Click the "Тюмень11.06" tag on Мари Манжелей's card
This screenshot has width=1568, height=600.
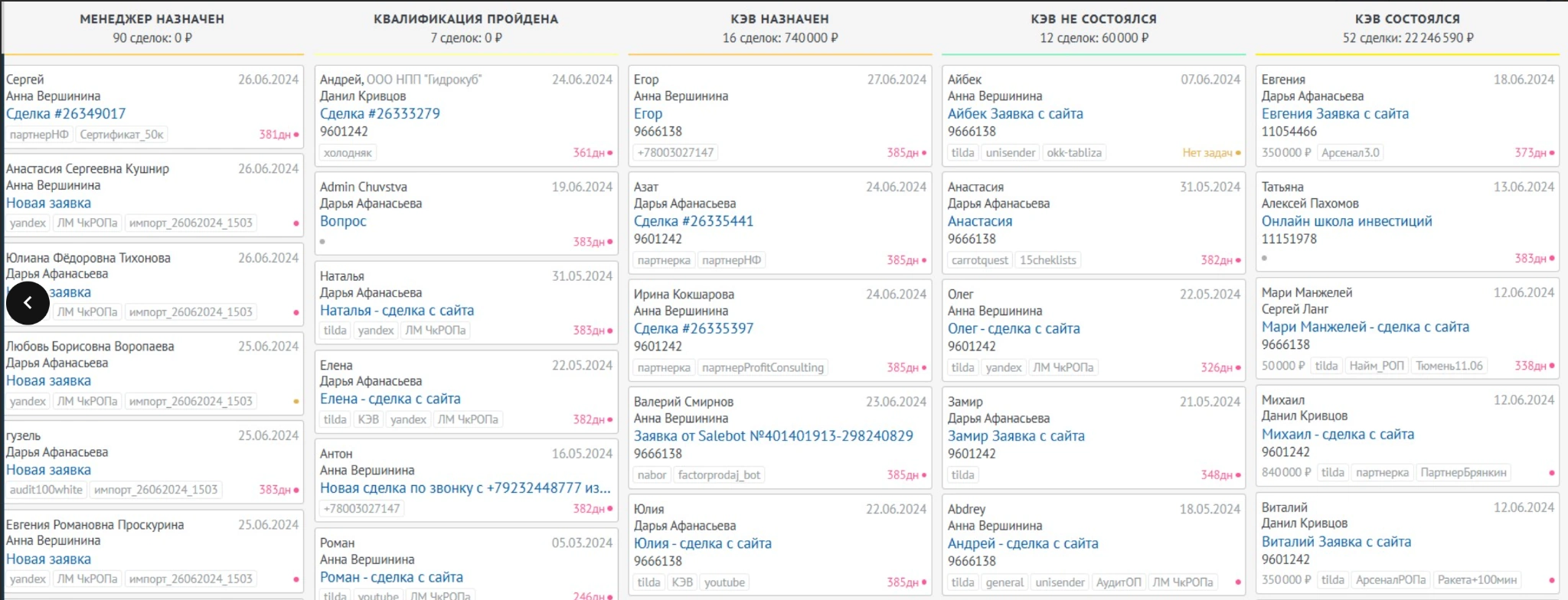pos(1449,366)
